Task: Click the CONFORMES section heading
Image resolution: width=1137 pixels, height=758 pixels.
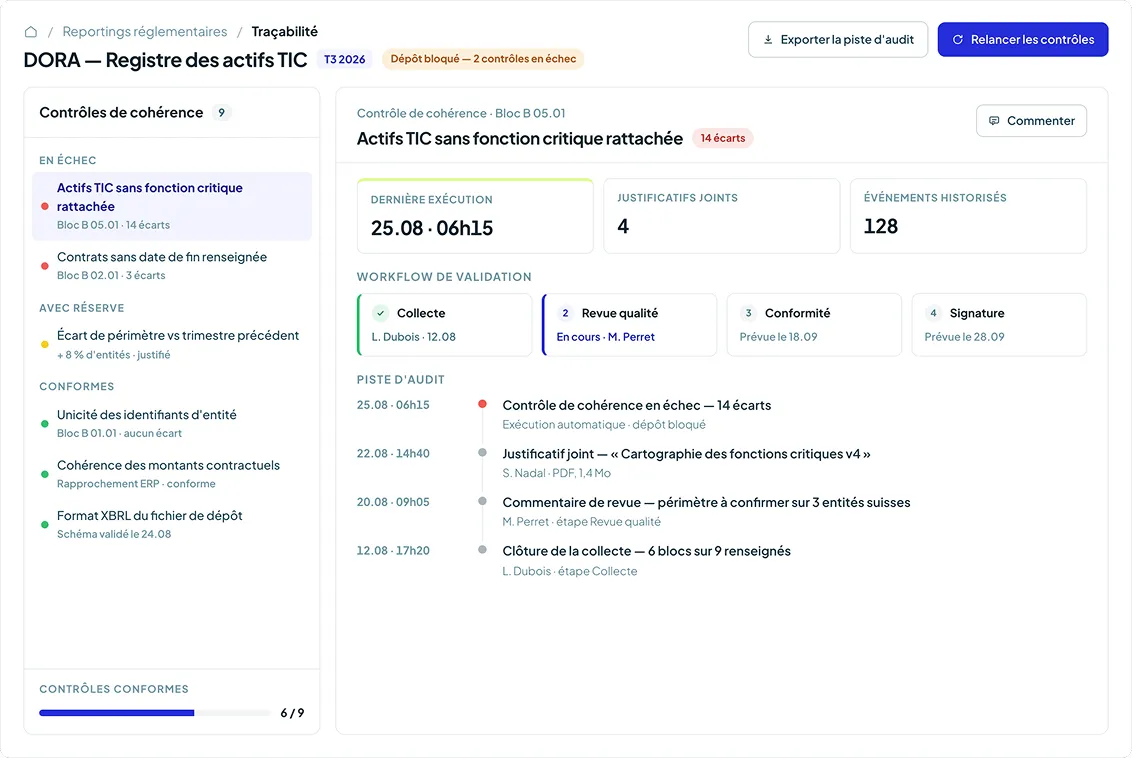Action: pos(76,387)
